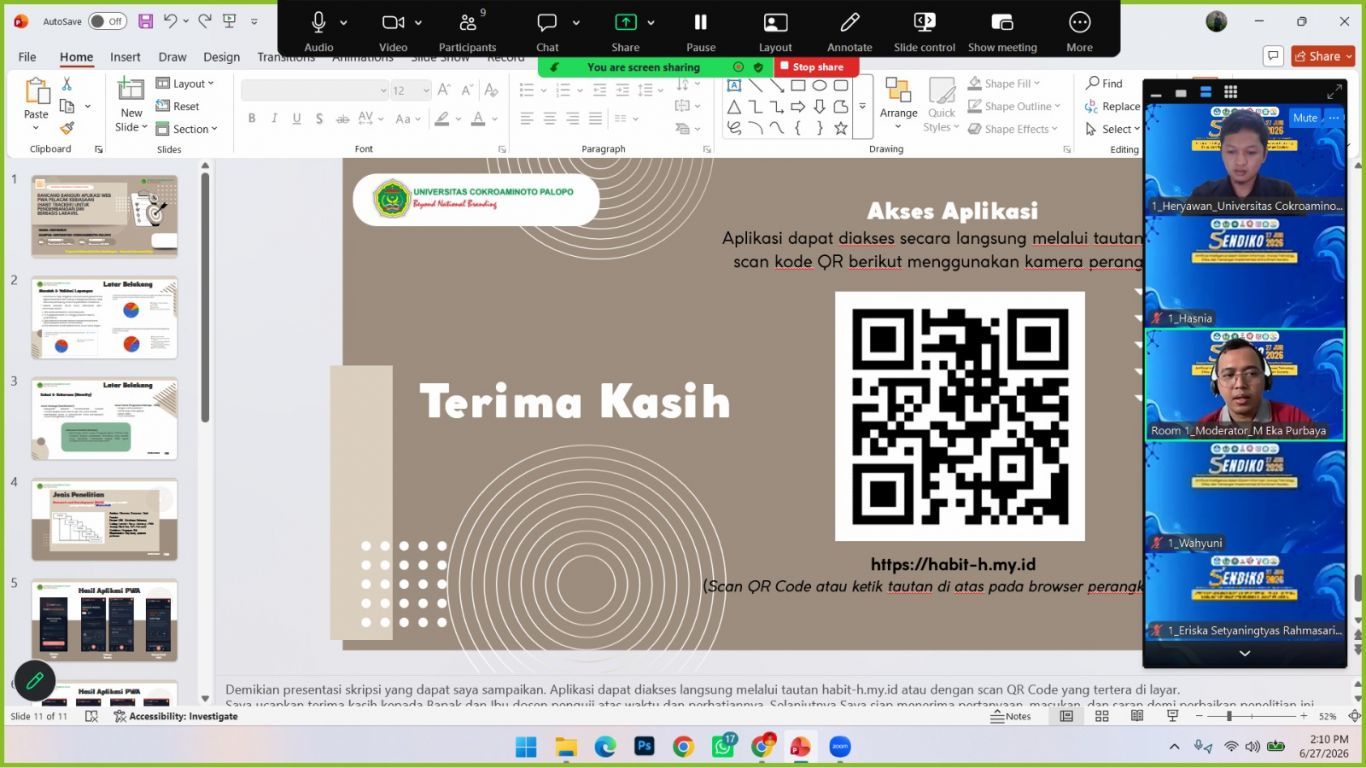Switch to the Insert tab
Image resolution: width=1366 pixels, height=768 pixels.
(125, 57)
